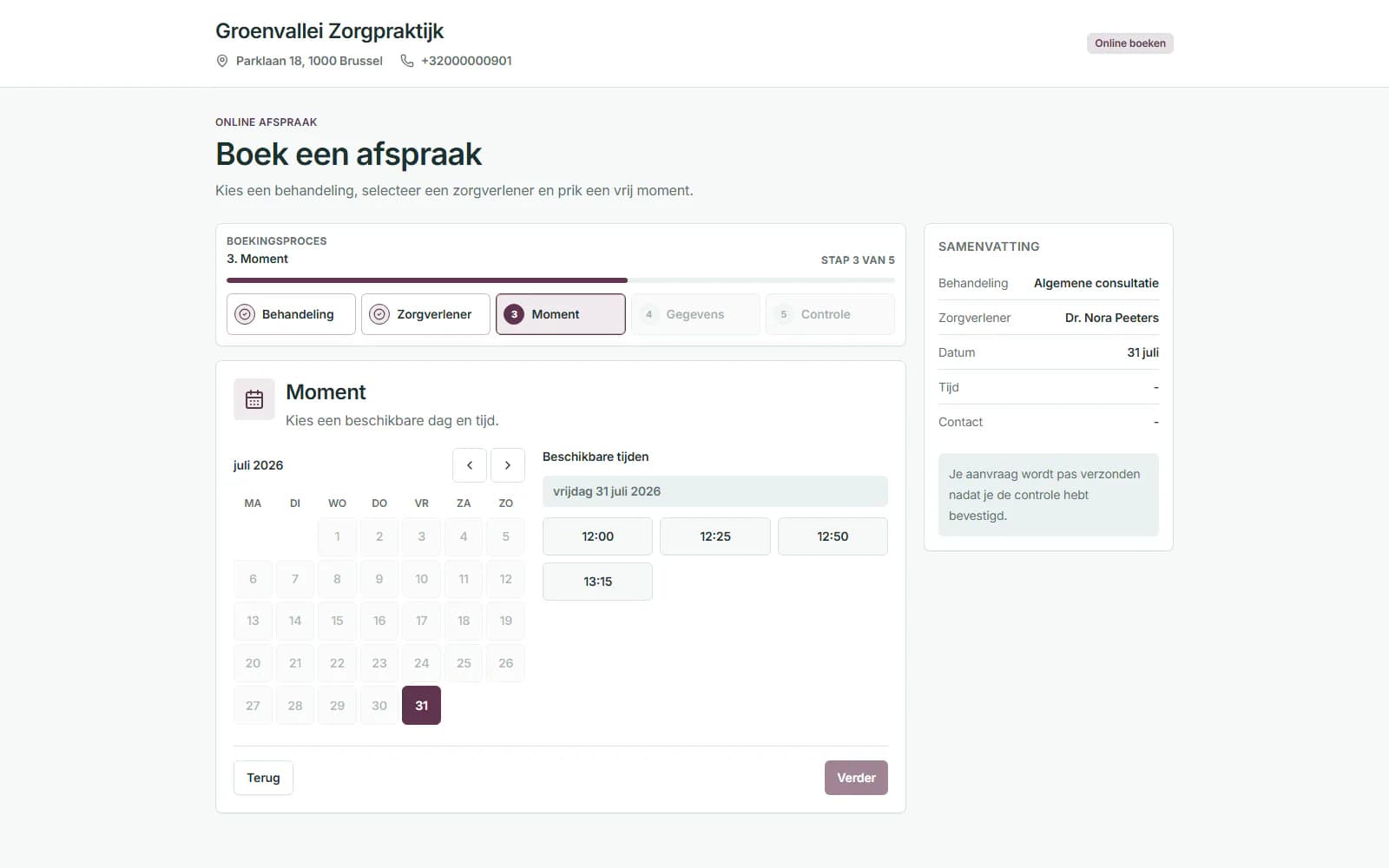Click the checkmark icon on Behandeling step
This screenshot has height=868, width=1389.
[x=245, y=314]
